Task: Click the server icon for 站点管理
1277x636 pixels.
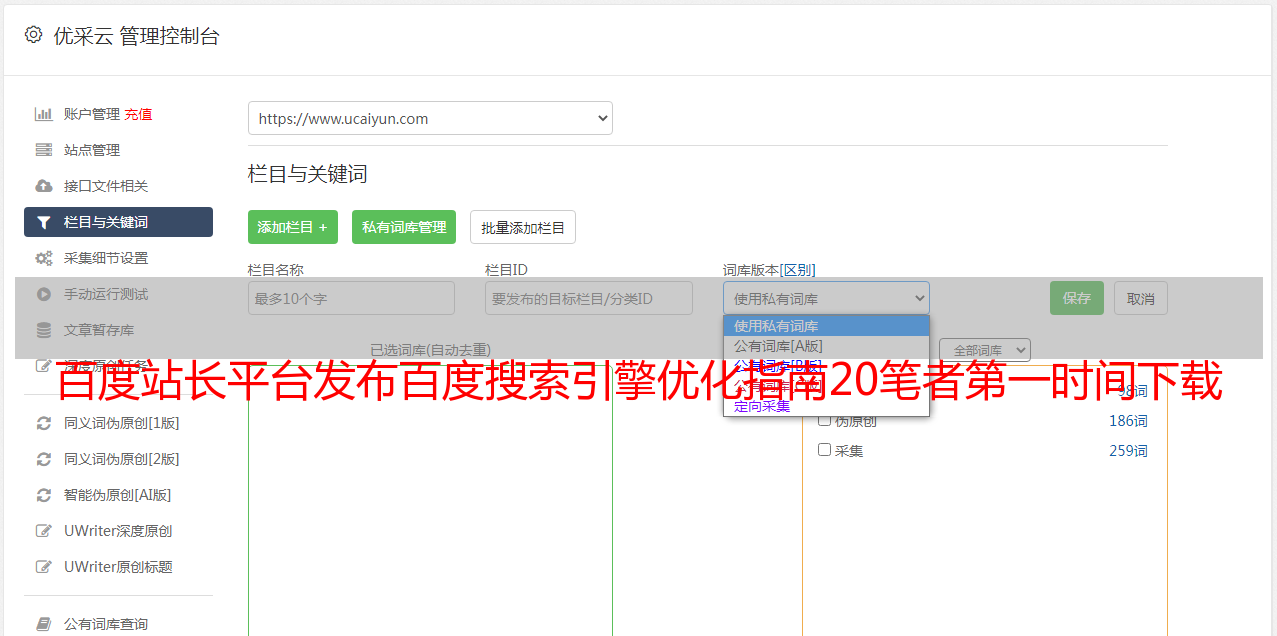Action: (x=44, y=150)
